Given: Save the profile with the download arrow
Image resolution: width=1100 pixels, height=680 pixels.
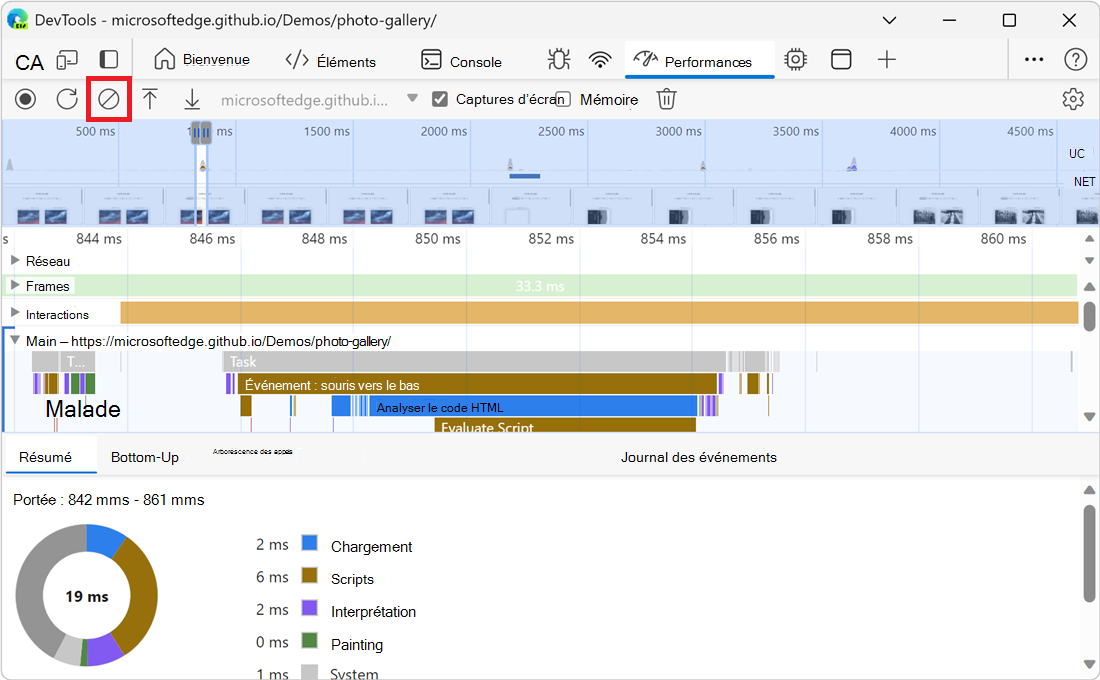Looking at the screenshot, I should click(x=192, y=99).
